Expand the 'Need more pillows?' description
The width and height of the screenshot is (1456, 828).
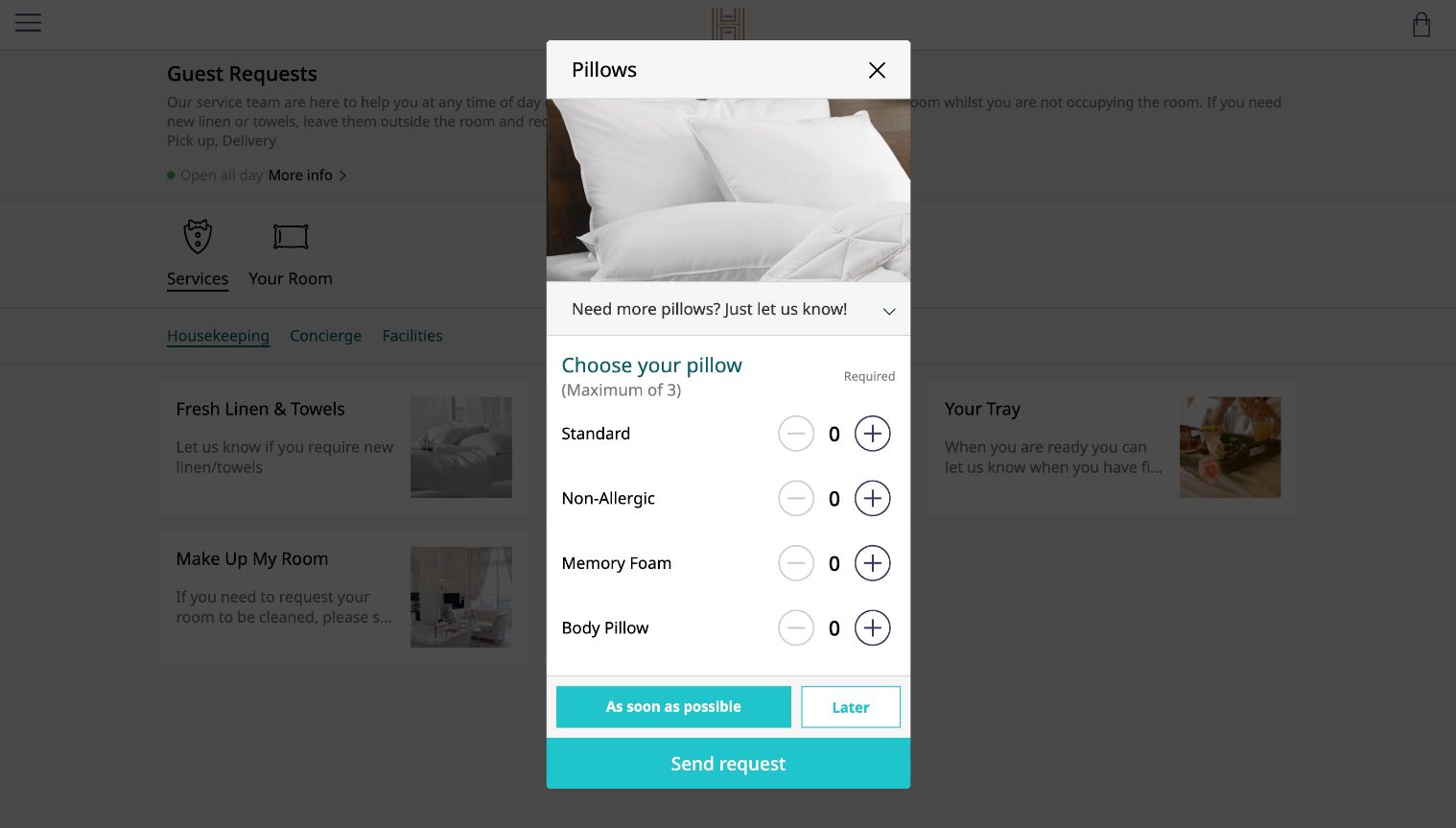[888, 311]
